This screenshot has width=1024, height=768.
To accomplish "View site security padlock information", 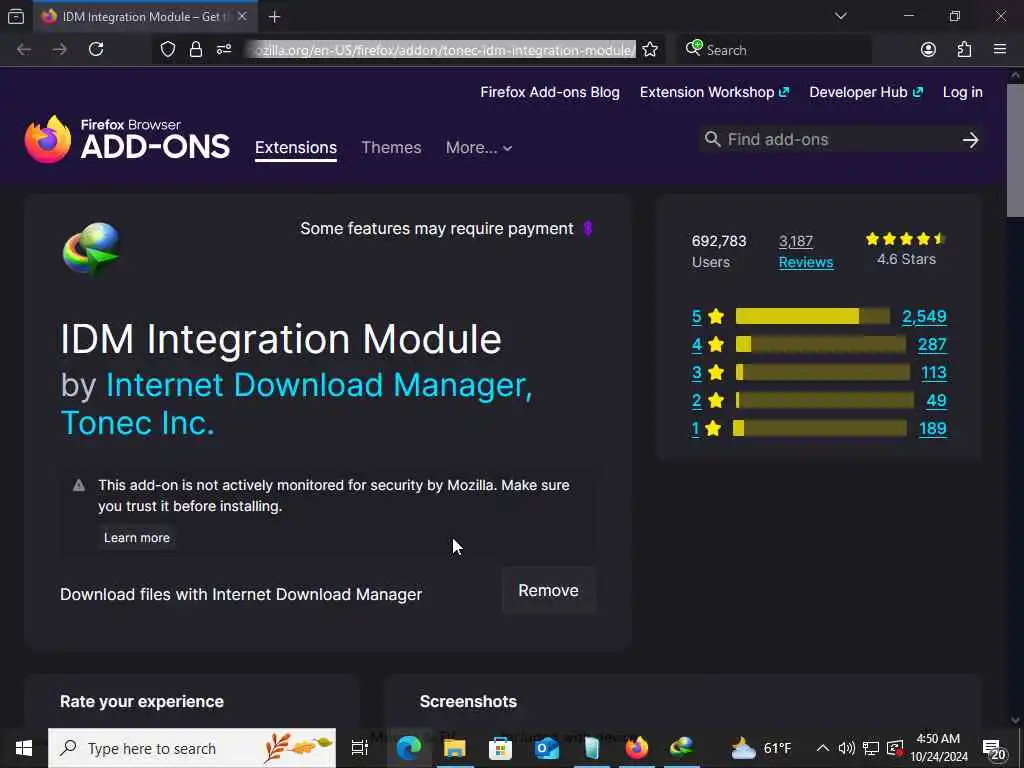I will 195,50.
